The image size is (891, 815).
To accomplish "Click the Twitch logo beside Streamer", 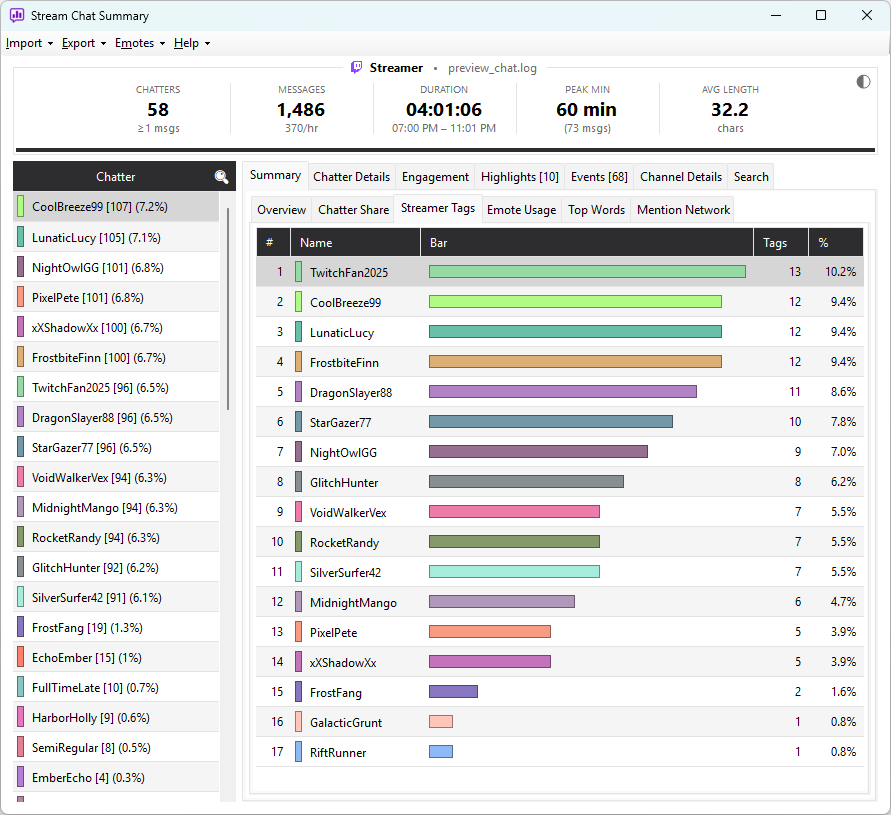I will coord(356,68).
